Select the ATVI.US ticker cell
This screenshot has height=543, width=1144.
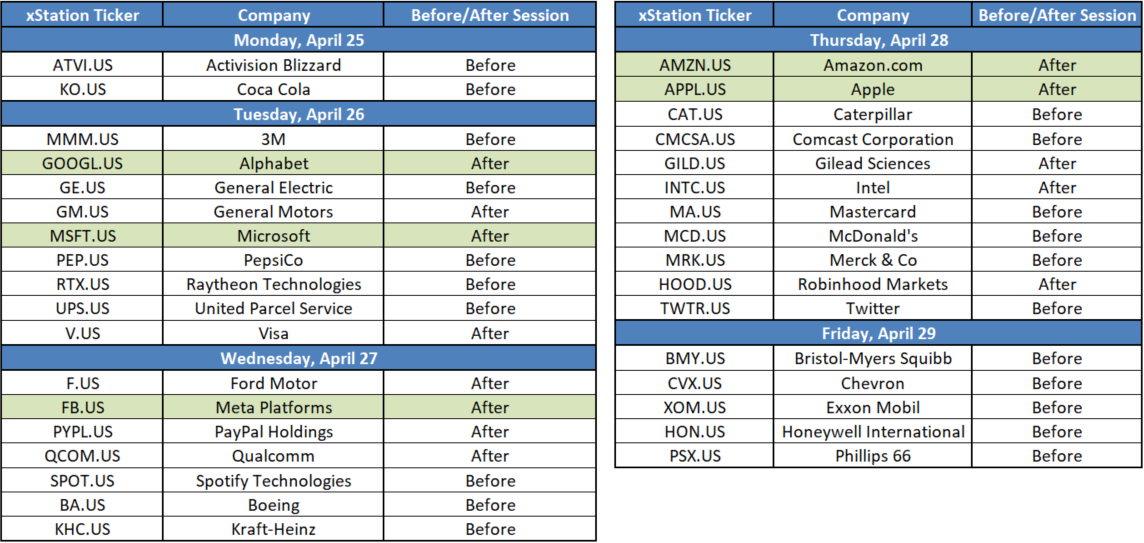(x=82, y=65)
